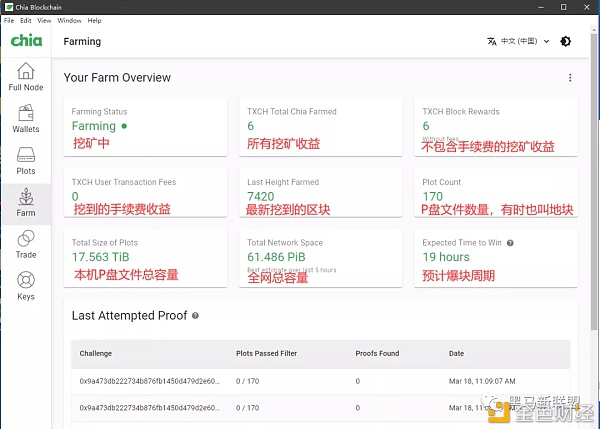
Task: Click the 7420 last height value
Action: (261, 196)
